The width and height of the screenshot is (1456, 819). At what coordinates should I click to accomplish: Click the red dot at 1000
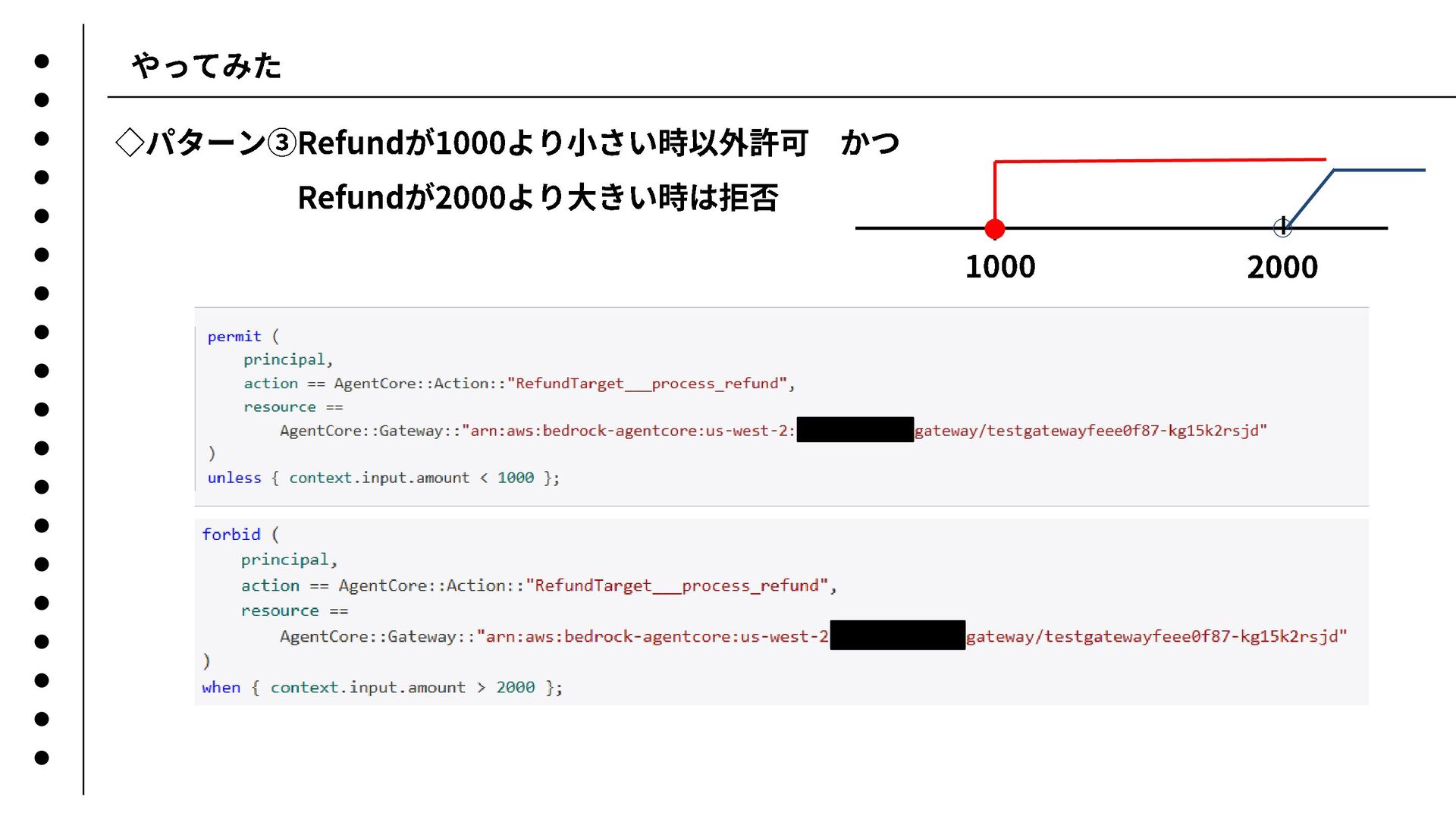(994, 228)
